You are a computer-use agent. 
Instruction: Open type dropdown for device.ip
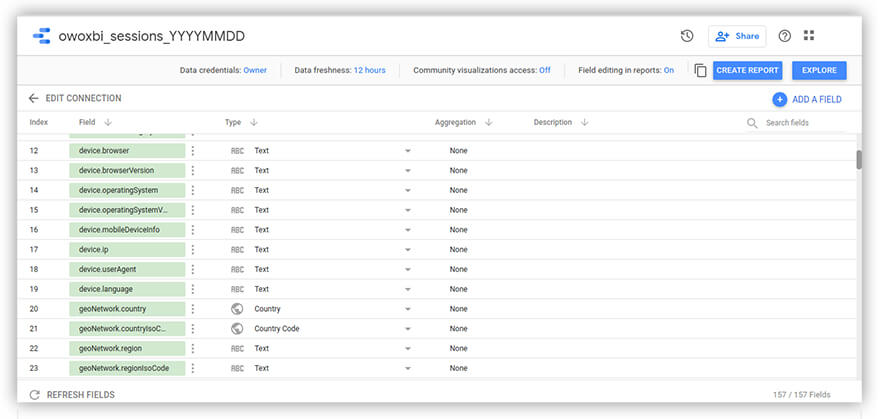(408, 250)
